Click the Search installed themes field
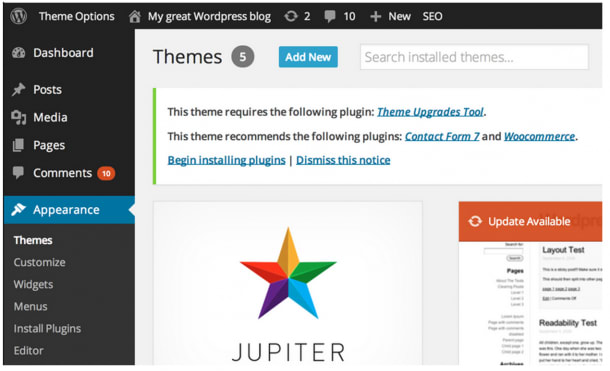This screenshot has width=610, height=371. [474, 57]
